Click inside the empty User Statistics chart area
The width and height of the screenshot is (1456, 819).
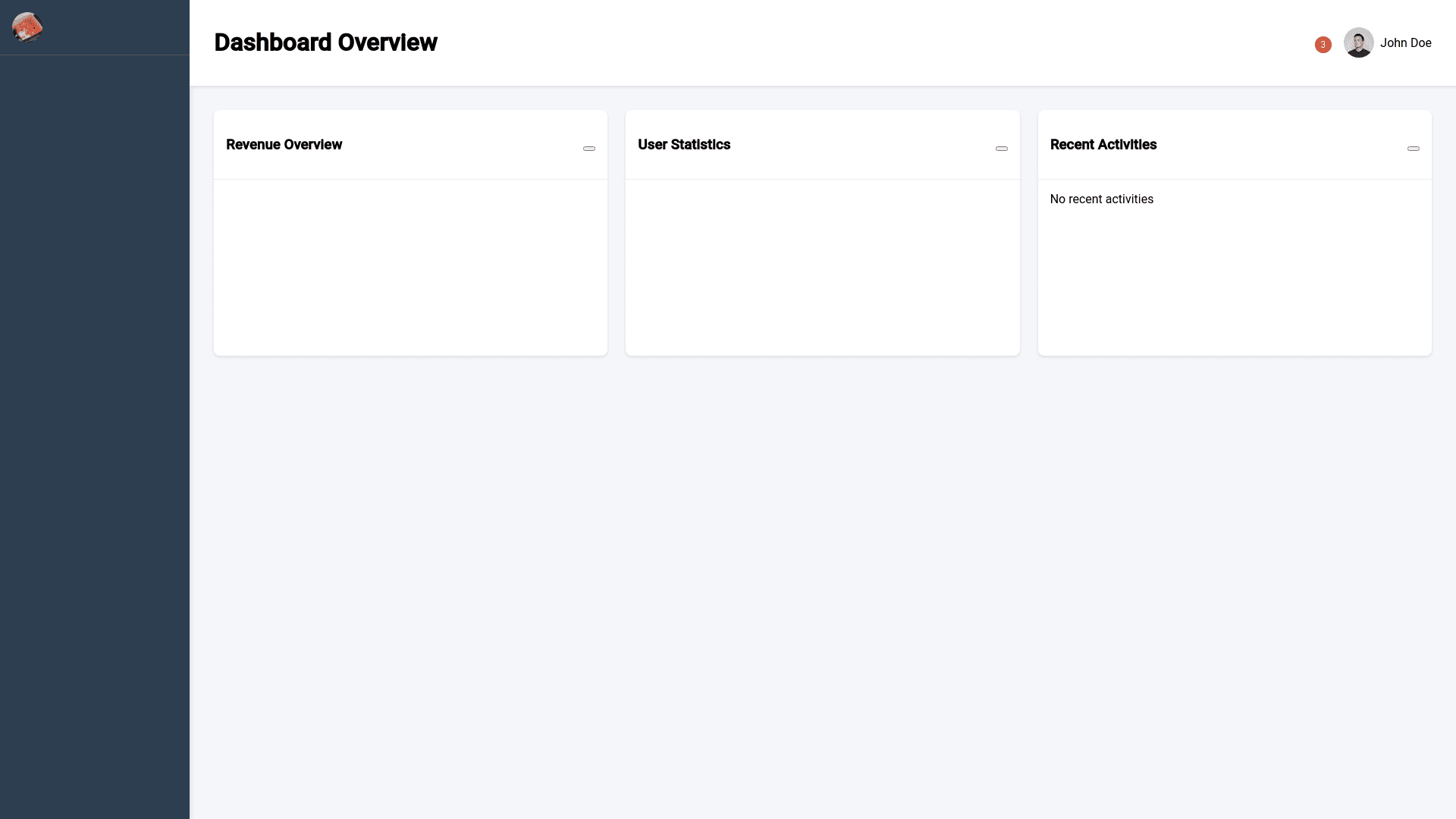[822, 267]
